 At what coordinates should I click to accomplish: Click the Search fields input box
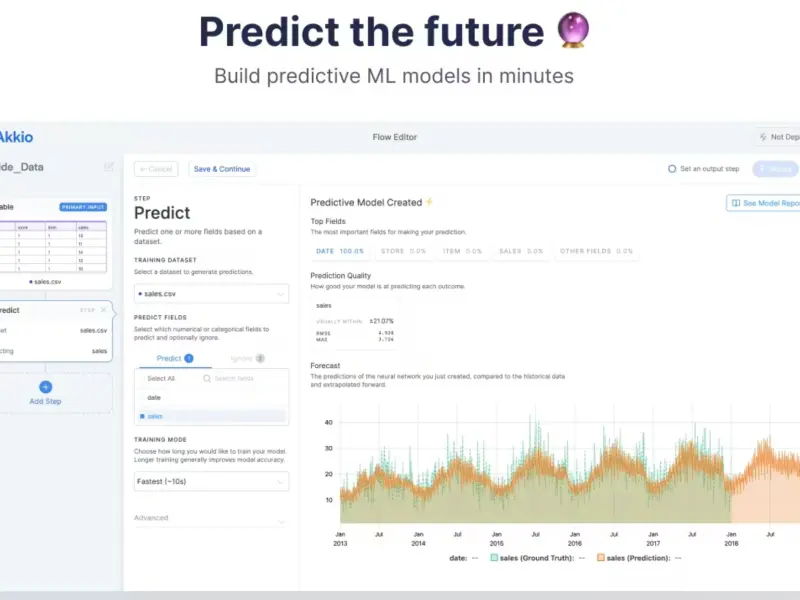pyautogui.click(x=243, y=379)
